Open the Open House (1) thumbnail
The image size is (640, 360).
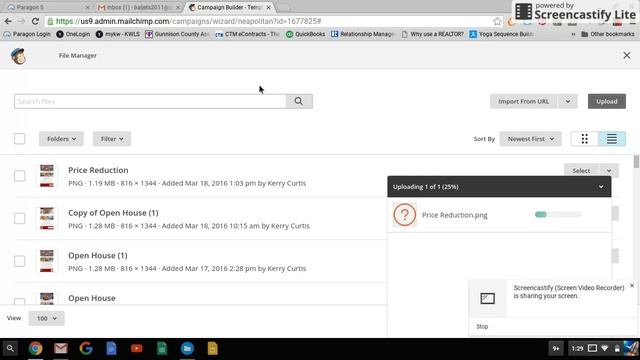[x=47, y=261]
